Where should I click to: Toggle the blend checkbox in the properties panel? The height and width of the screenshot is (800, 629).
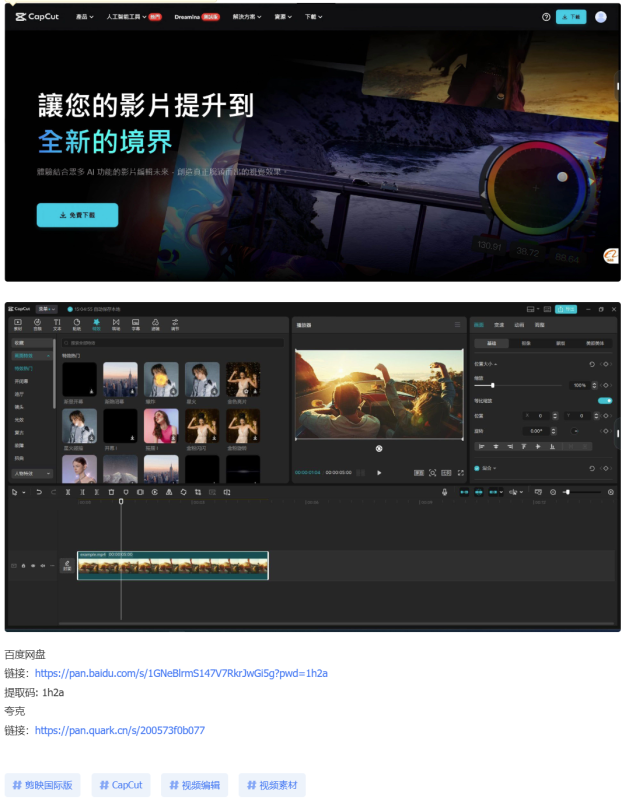(x=477, y=468)
